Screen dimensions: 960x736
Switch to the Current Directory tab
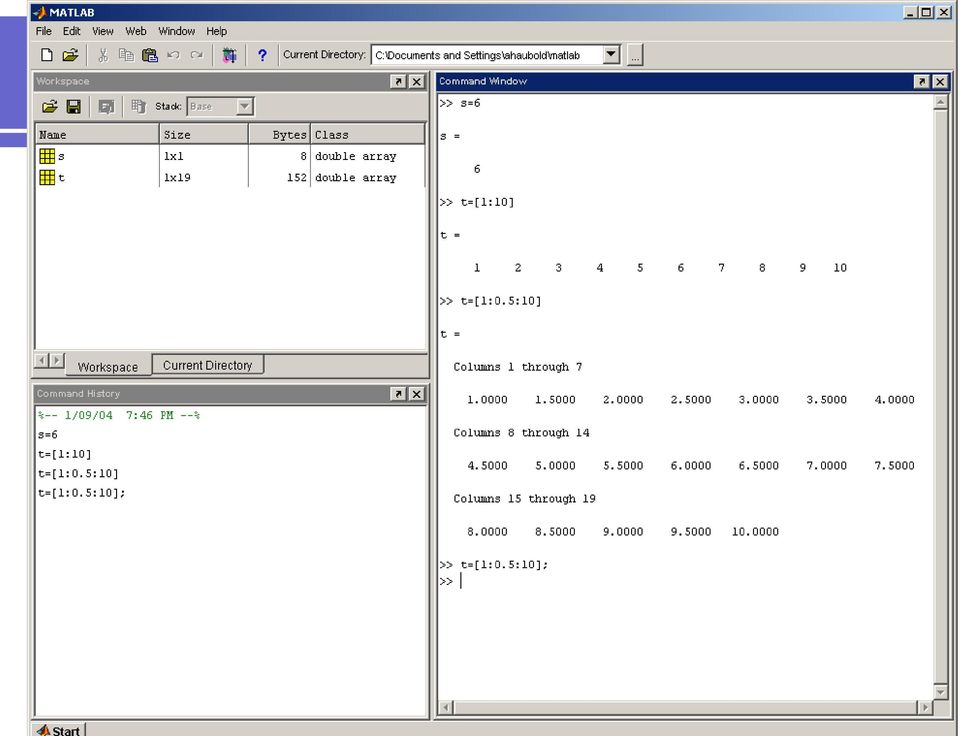coord(208,365)
